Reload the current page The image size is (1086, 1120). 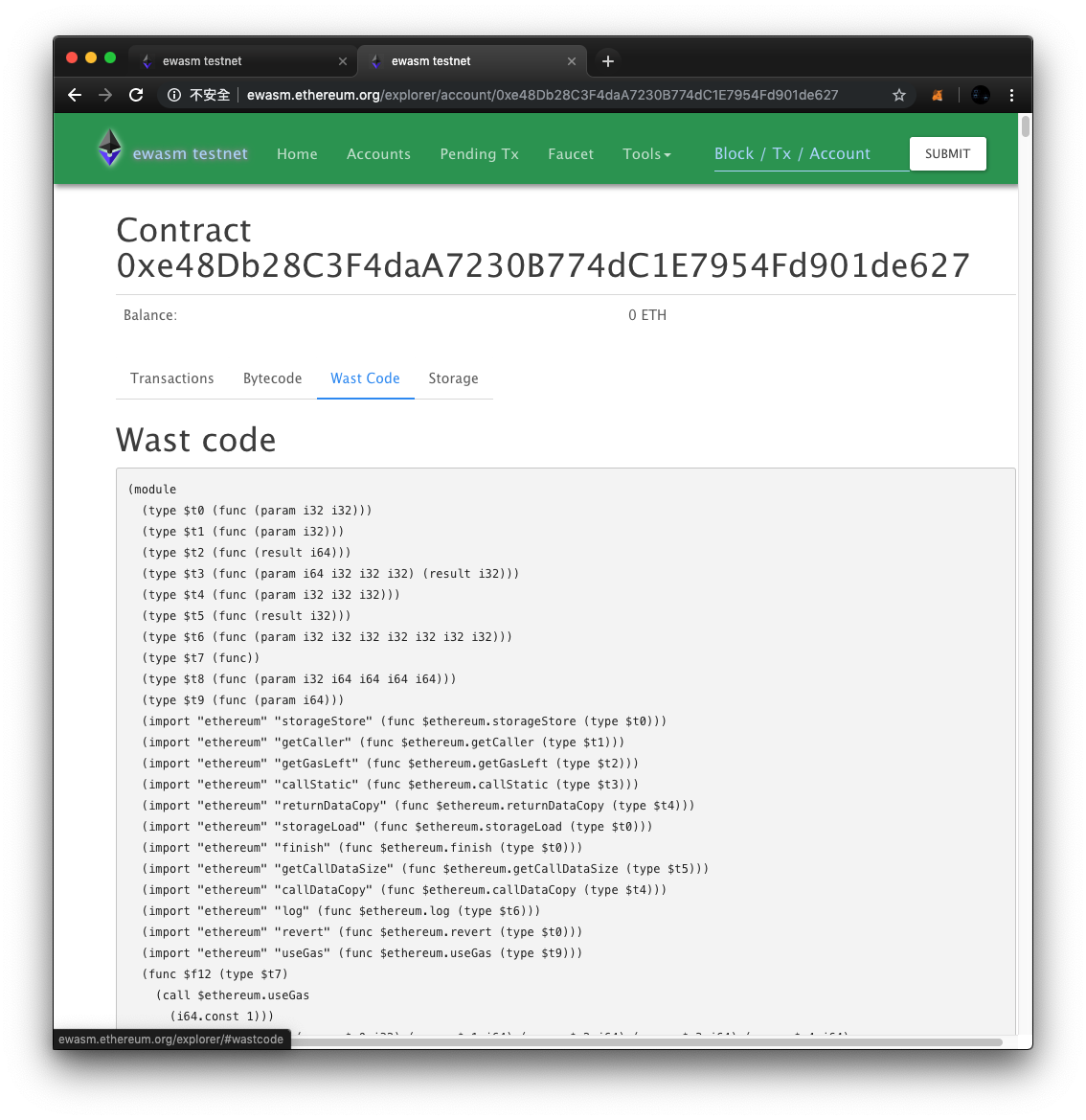coord(136,95)
